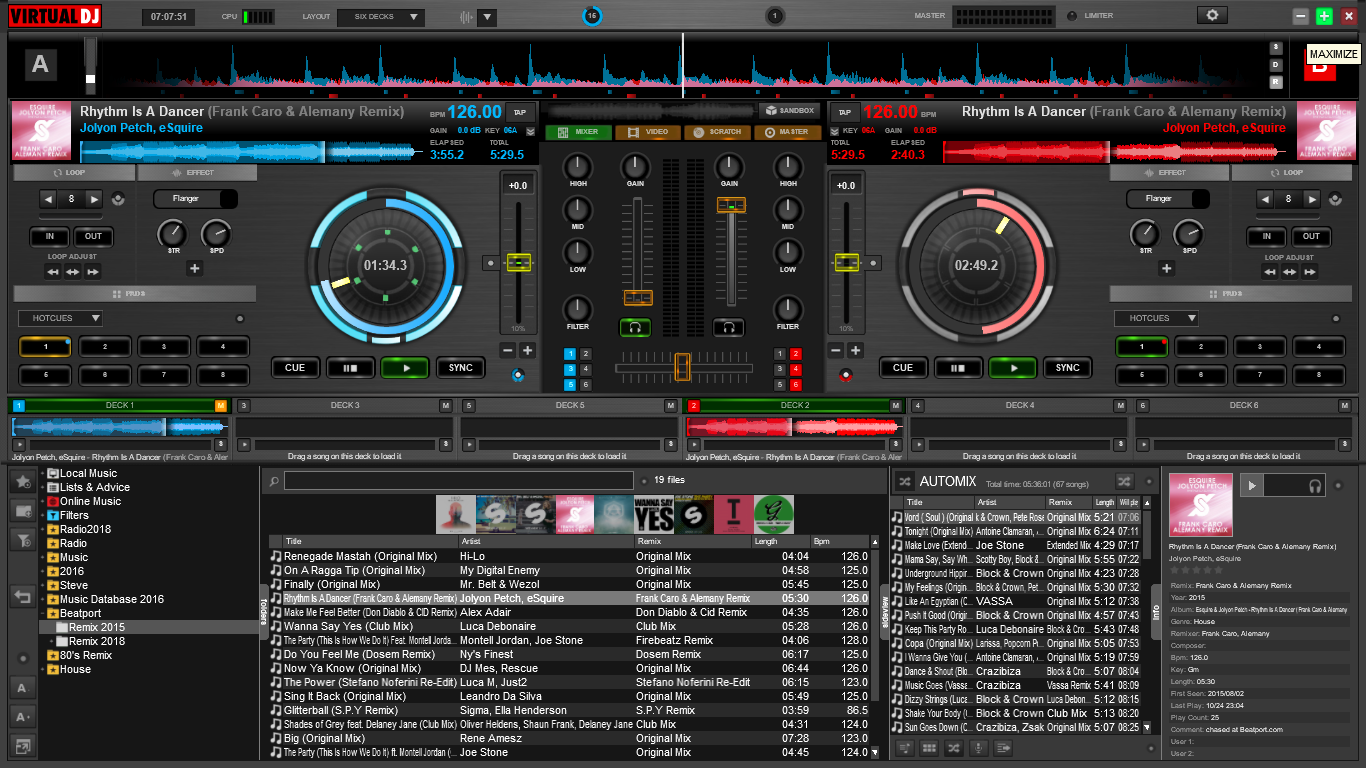Click the left deck SYNC button
Image resolution: width=1366 pixels, height=768 pixels.
(460, 368)
